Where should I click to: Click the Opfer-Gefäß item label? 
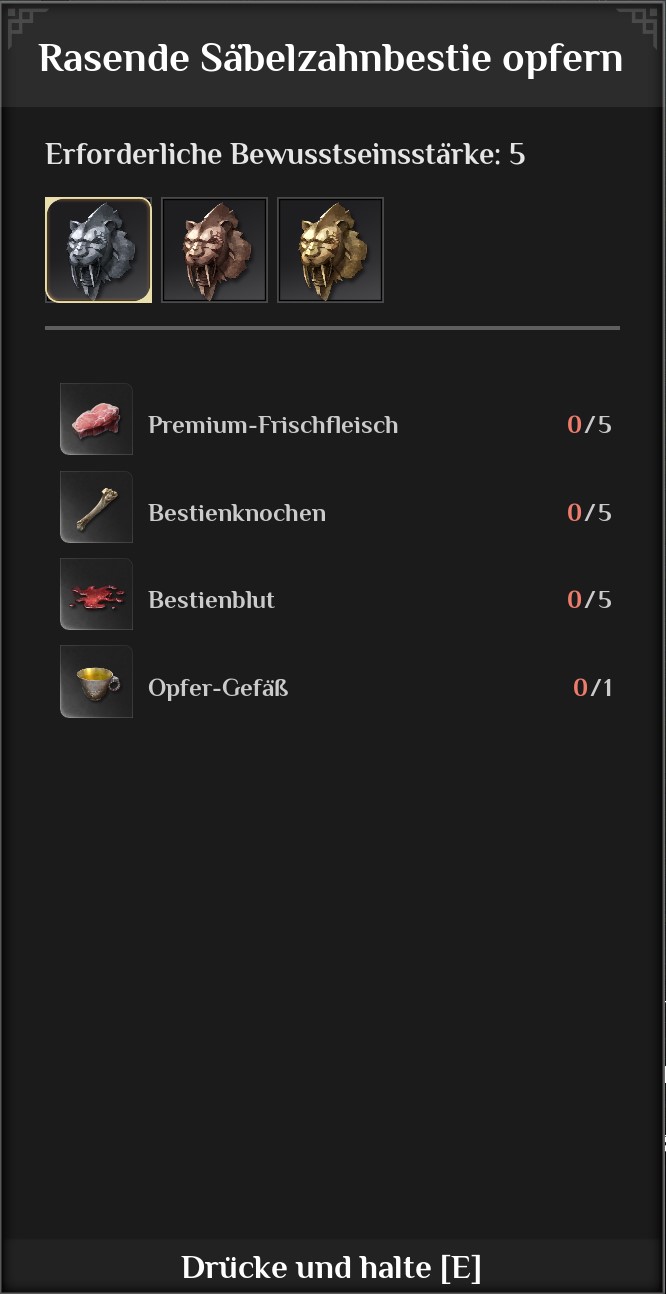pos(218,688)
